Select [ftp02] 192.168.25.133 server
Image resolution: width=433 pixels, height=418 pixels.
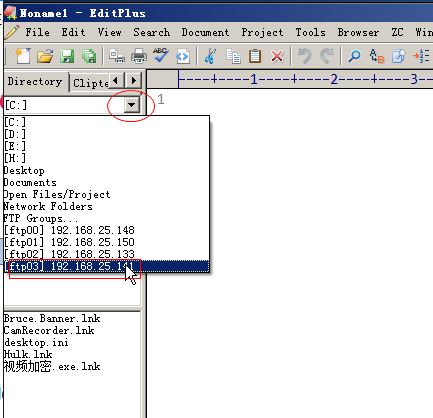click(x=107, y=254)
